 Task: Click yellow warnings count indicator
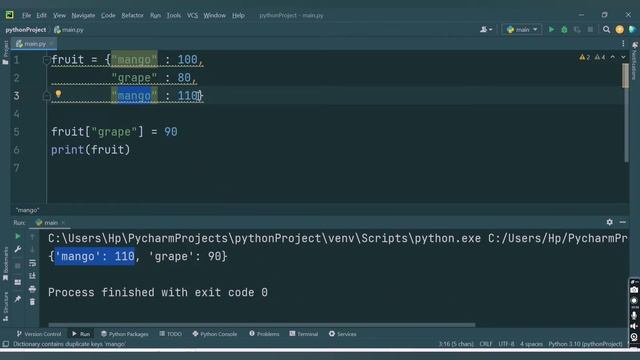584,58
